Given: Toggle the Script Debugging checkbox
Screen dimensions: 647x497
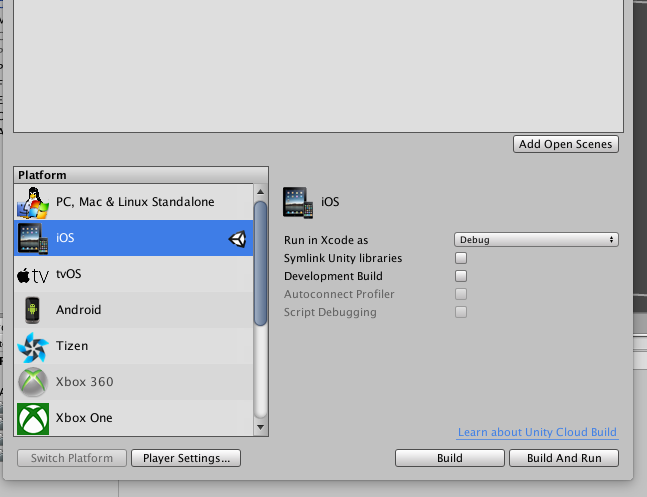Looking at the screenshot, I should [x=461, y=312].
